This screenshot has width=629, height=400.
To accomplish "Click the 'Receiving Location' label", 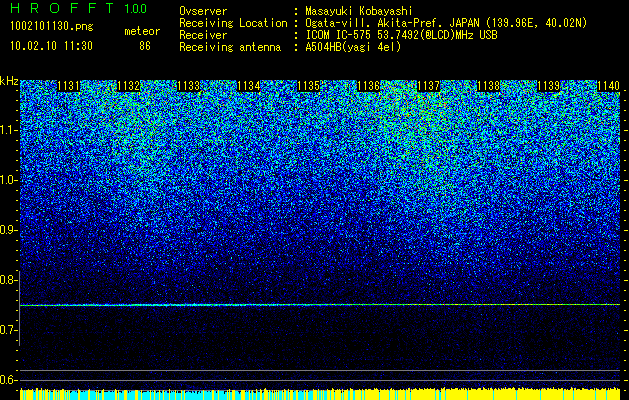I will pyautogui.click(x=233, y=23).
